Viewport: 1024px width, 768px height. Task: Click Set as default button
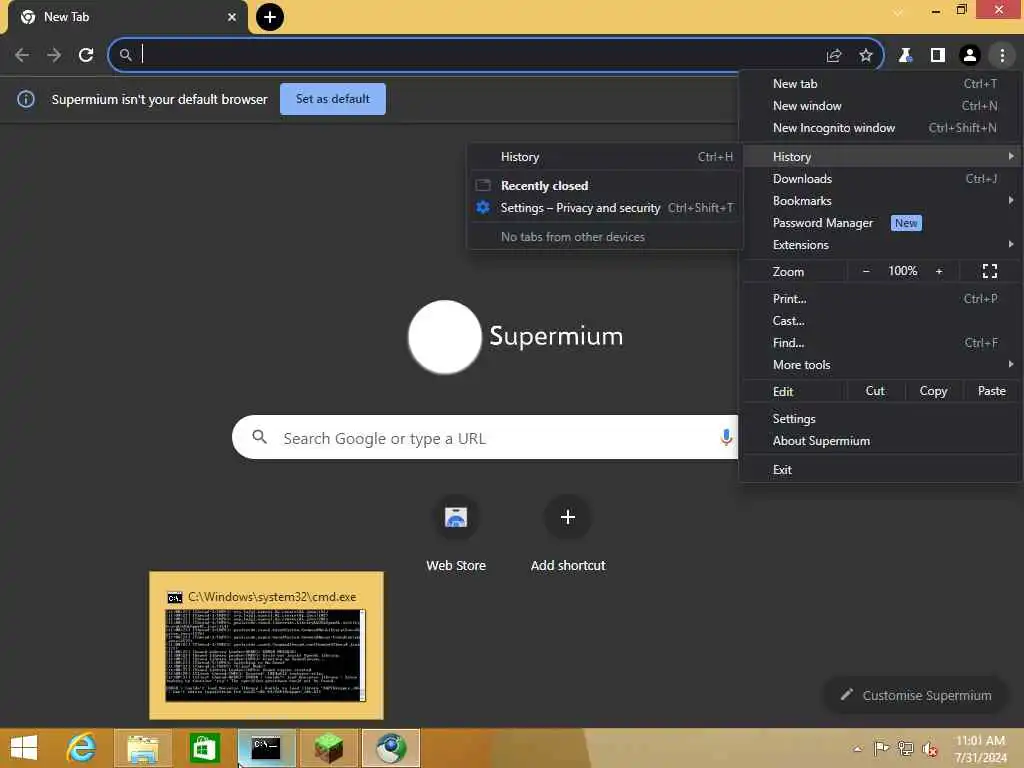(x=333, y=99)
